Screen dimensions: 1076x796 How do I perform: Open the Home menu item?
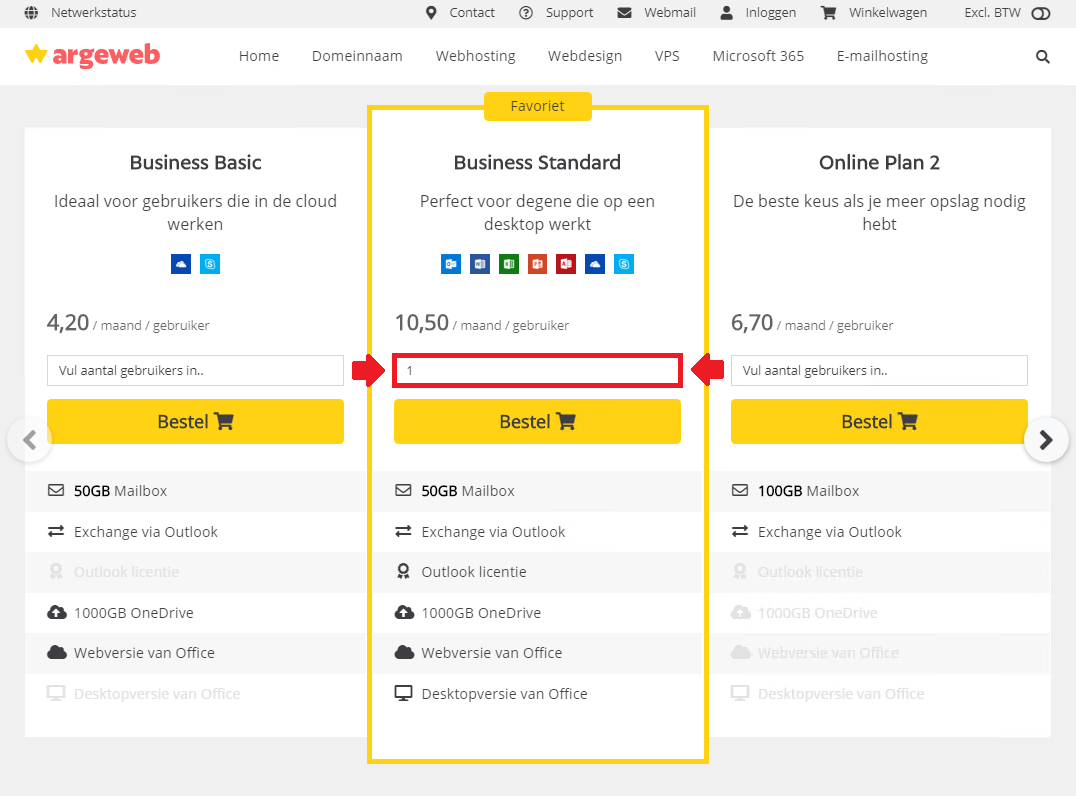pos(259,56)
